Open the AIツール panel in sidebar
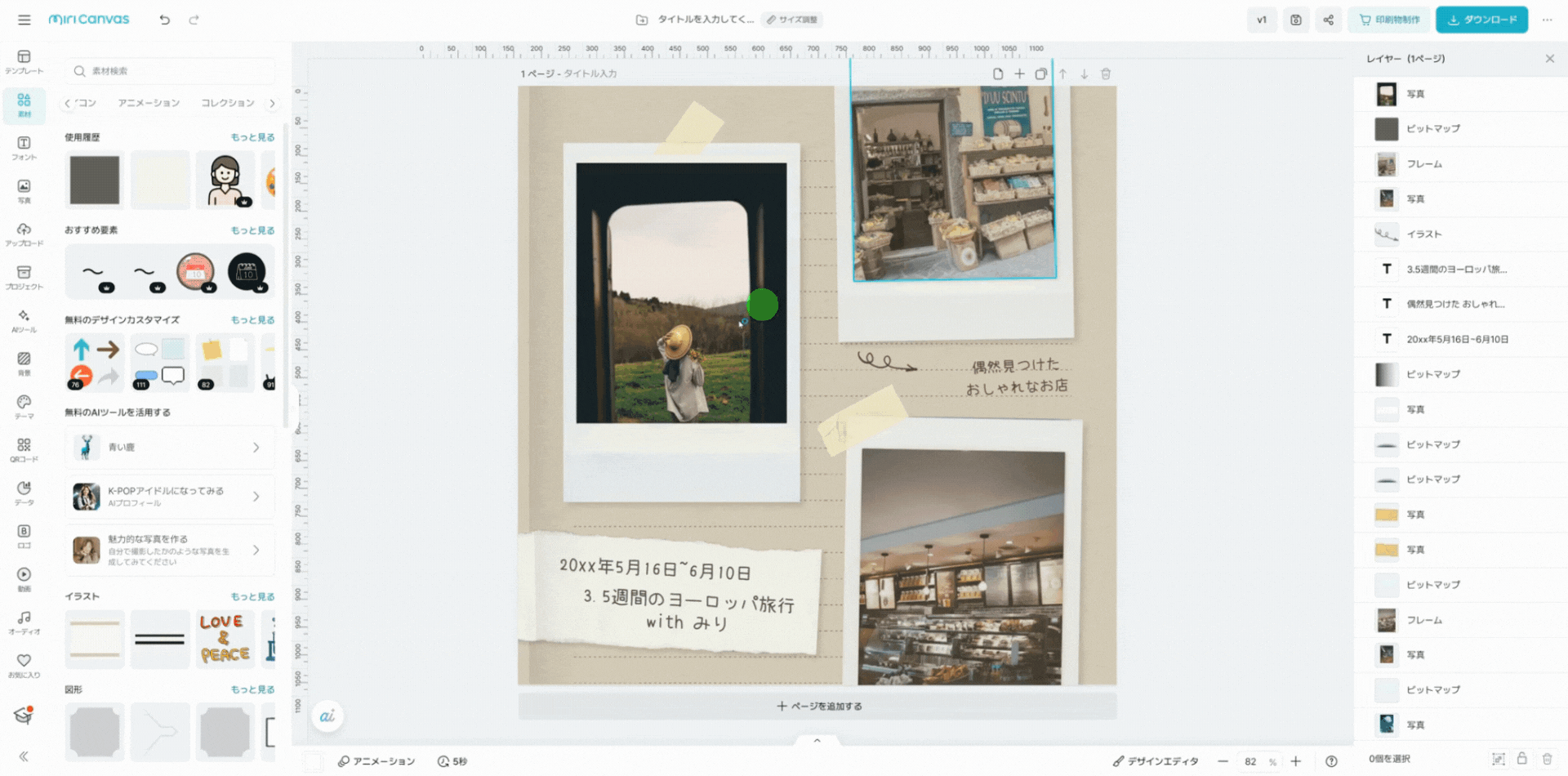Viewport: 1568px width, 776px height. coord(24,320)
